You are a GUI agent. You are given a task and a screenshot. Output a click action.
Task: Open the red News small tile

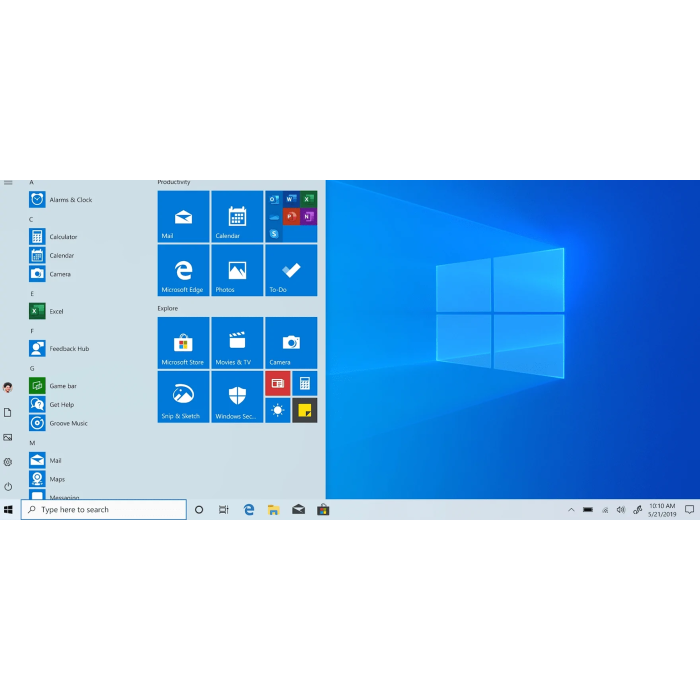278,383
